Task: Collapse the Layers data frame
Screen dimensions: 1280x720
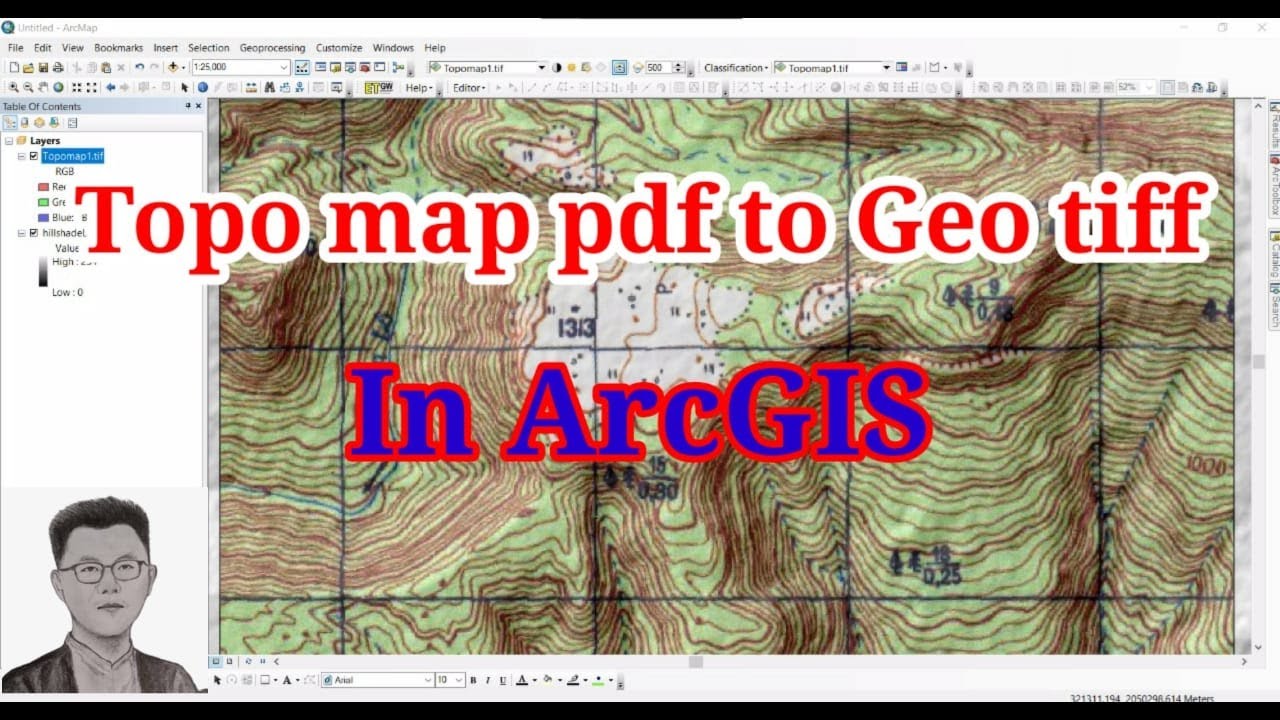Action: (9, 141)
